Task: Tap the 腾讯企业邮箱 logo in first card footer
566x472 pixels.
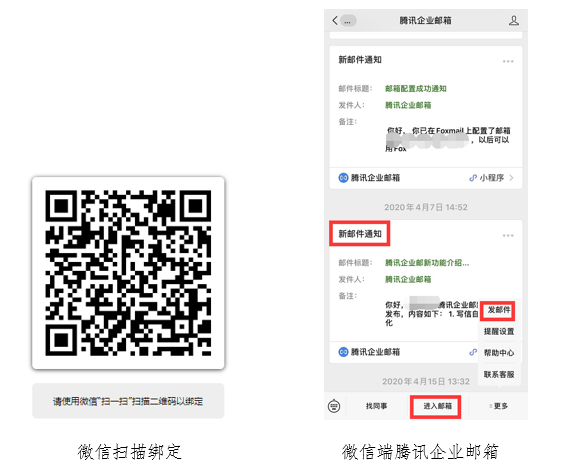Action: [343, 178]
